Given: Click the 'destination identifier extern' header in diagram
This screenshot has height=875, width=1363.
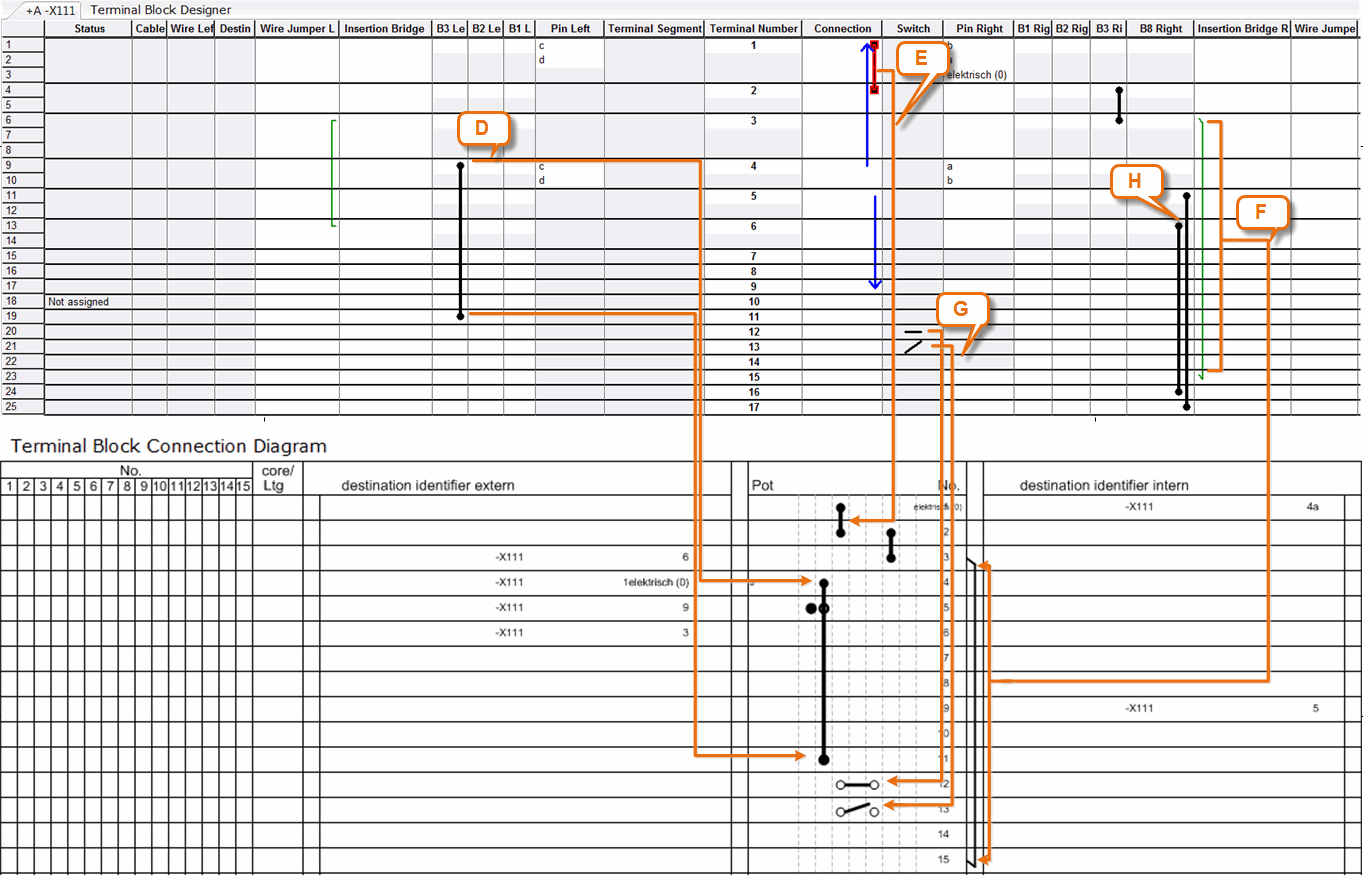Looking at the screenshot, I should pyautogui.click(x=428, y=486).
